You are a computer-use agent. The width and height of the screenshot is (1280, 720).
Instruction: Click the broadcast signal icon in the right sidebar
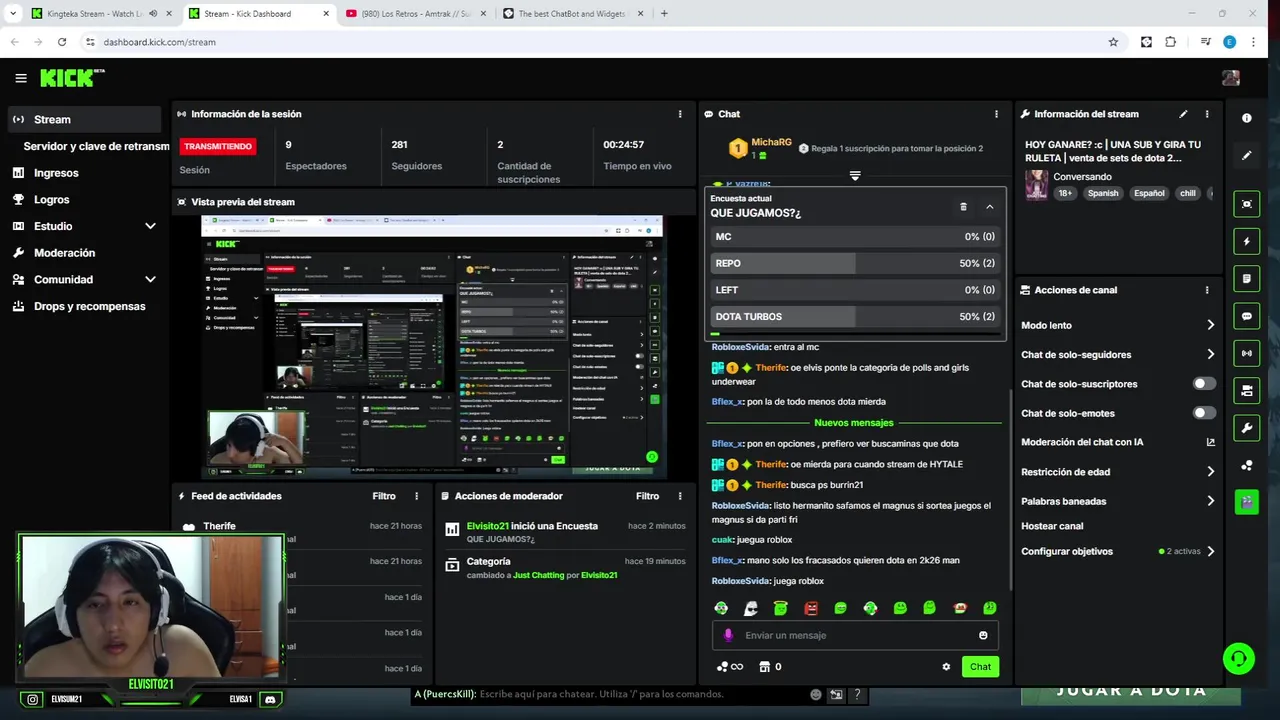[x=1246, y=353]
